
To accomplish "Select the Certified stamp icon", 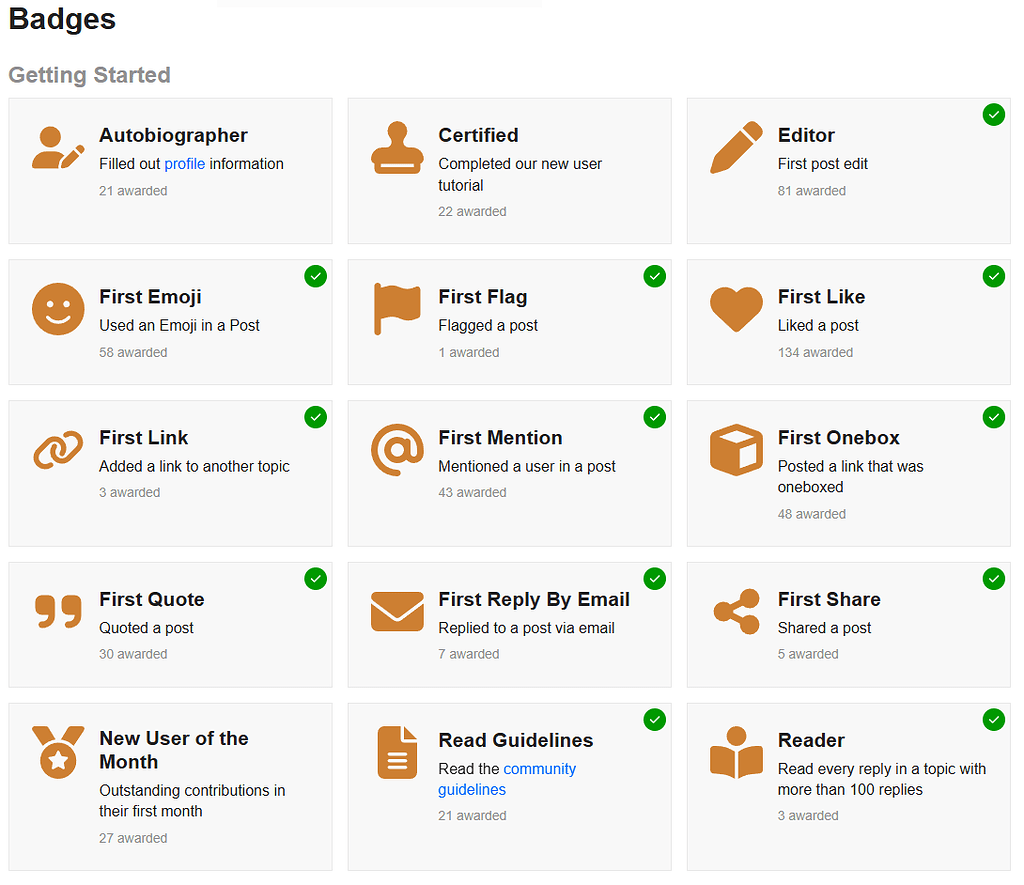I will [397, 147].
